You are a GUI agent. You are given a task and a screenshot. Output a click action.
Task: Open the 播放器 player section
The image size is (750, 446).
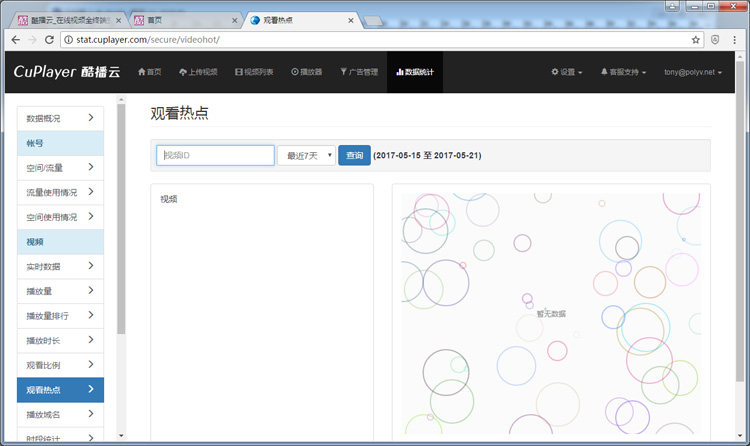coord(307,72)
